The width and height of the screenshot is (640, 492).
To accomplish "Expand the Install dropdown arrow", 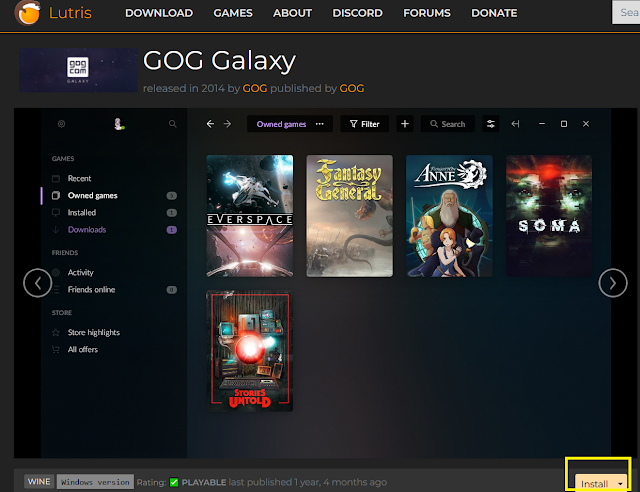I will (x=620, y=483).
